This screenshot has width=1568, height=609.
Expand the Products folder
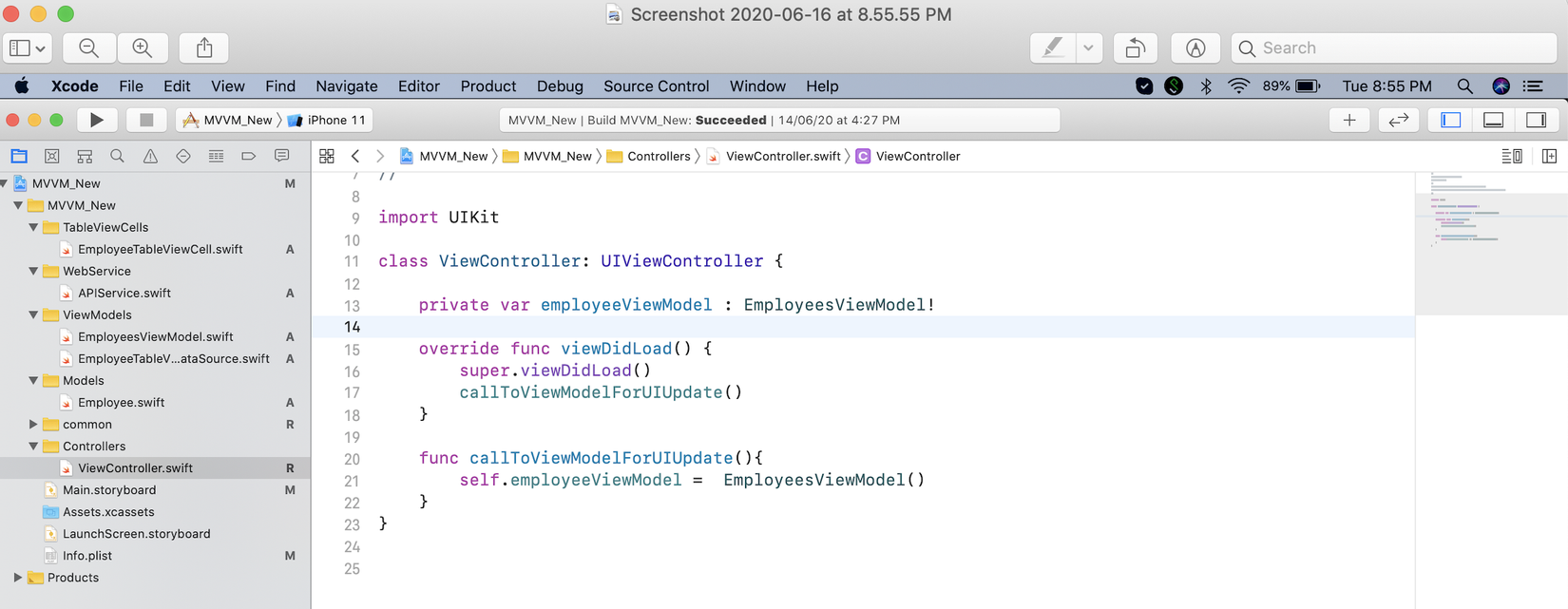[18, 577]
